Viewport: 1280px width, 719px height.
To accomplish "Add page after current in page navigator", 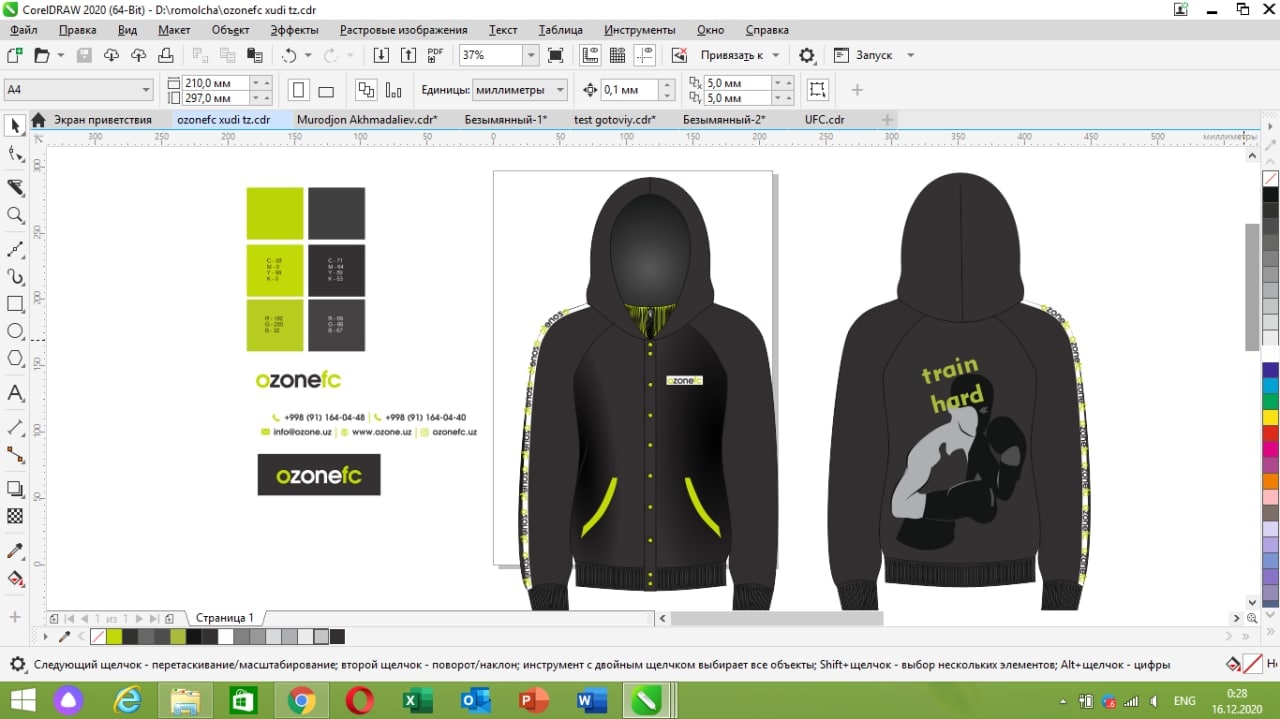I will pyautogui.click(x=170, y=619).
